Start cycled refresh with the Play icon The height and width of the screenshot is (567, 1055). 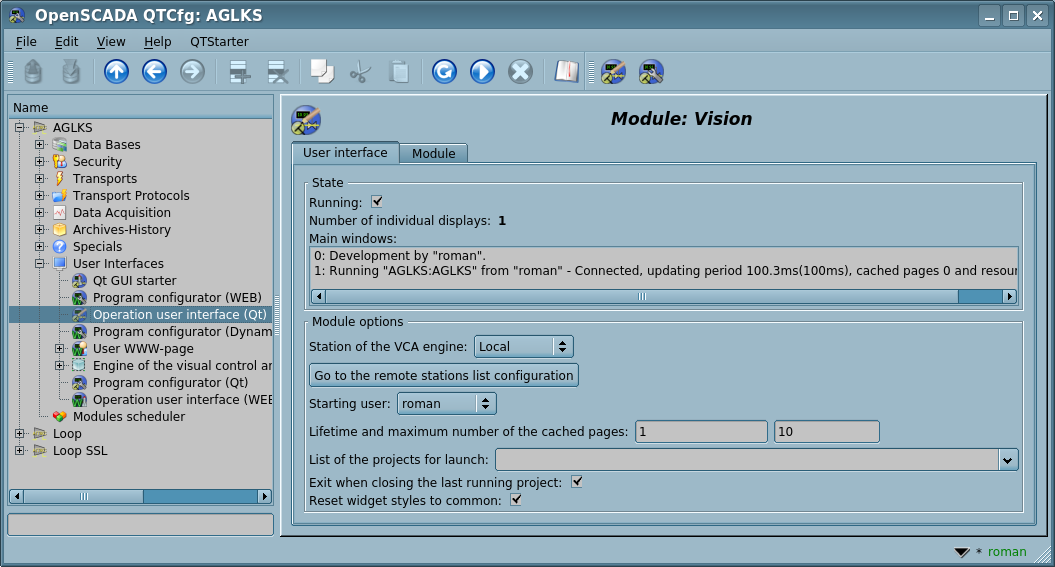pyautogui.click(x=482, y=71)
